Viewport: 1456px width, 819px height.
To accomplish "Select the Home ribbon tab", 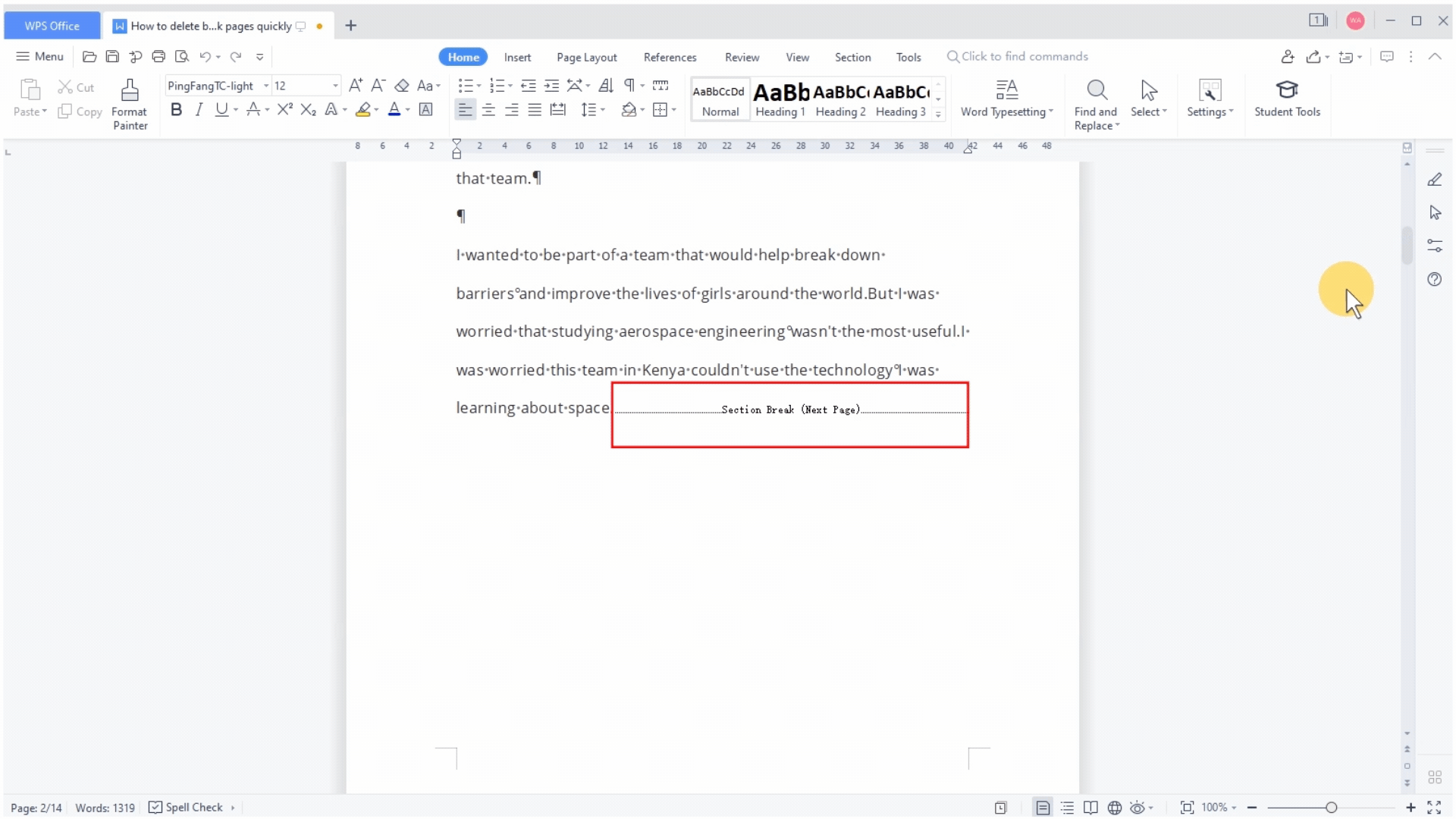I will [x=463, y=57].
